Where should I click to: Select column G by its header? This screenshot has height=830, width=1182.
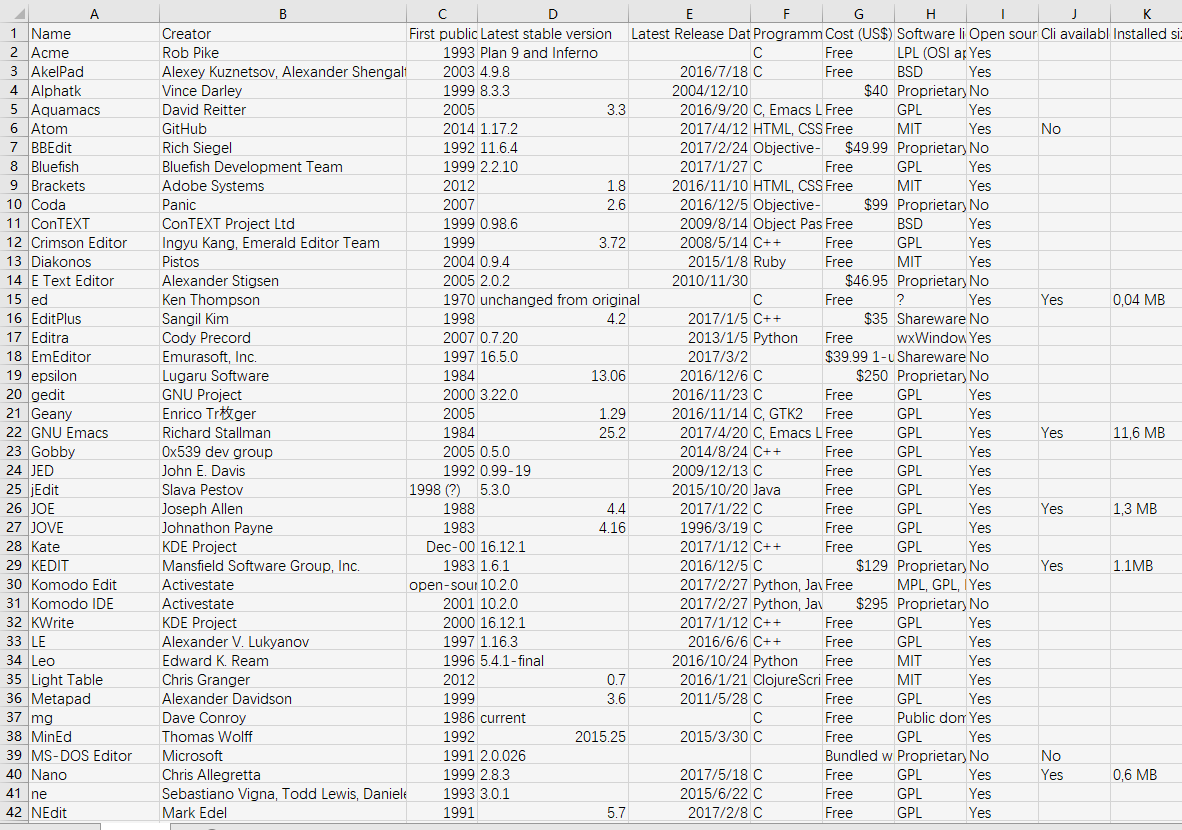tap(859, 14)
